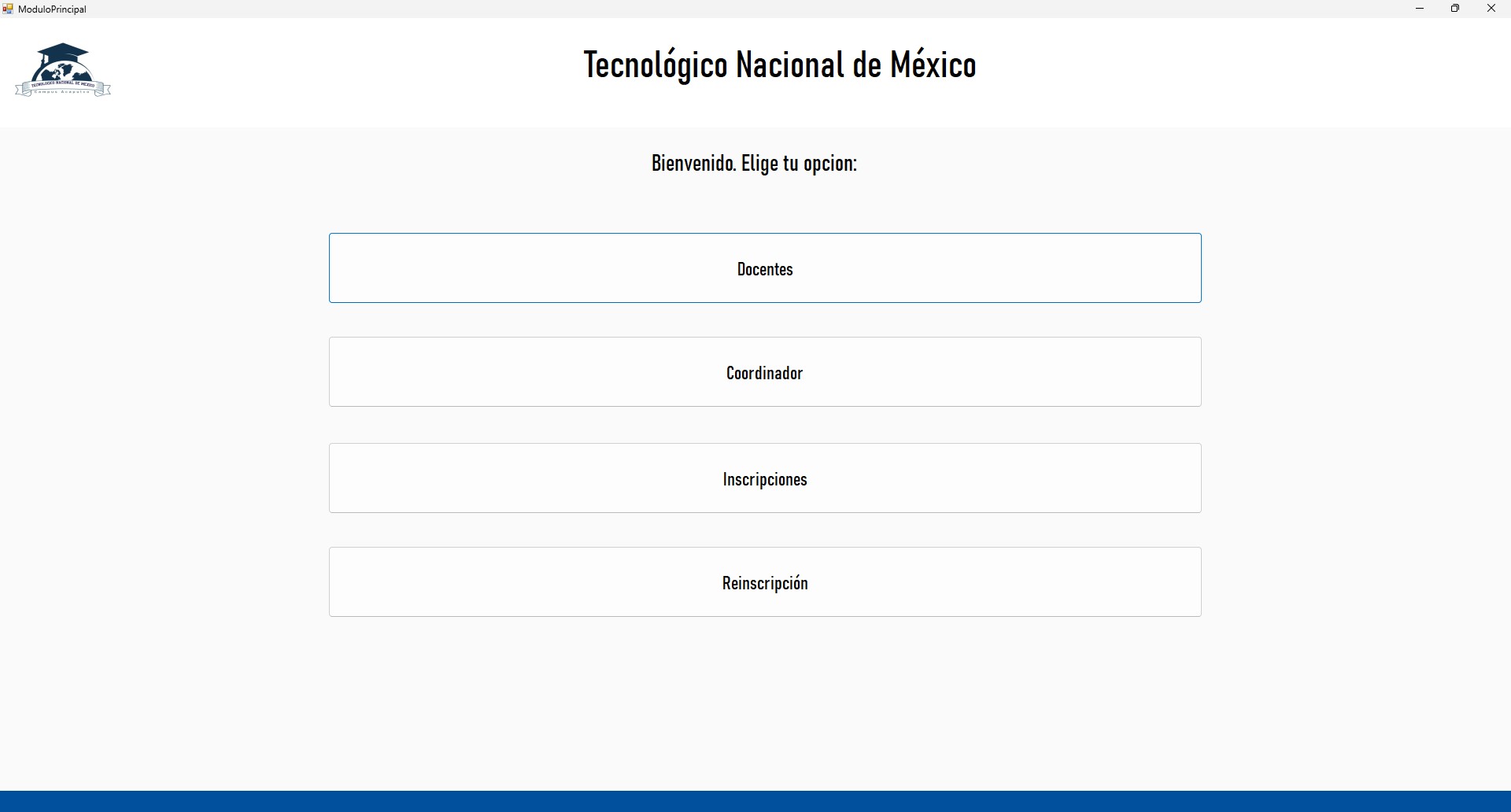Click the Bienvenido welcome text
Screen dimensions: 1511x812
pos(753,163)
